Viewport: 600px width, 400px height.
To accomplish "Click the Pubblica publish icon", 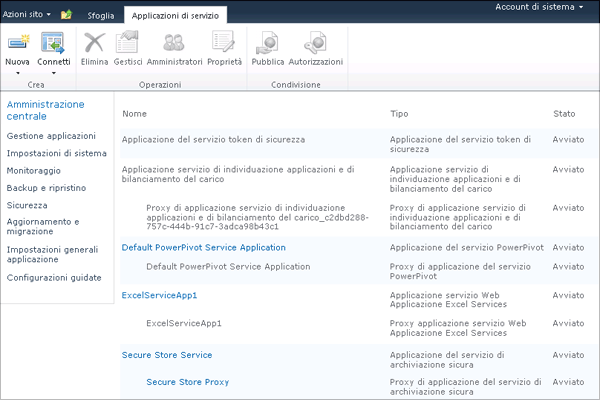I will coord(267,42).
